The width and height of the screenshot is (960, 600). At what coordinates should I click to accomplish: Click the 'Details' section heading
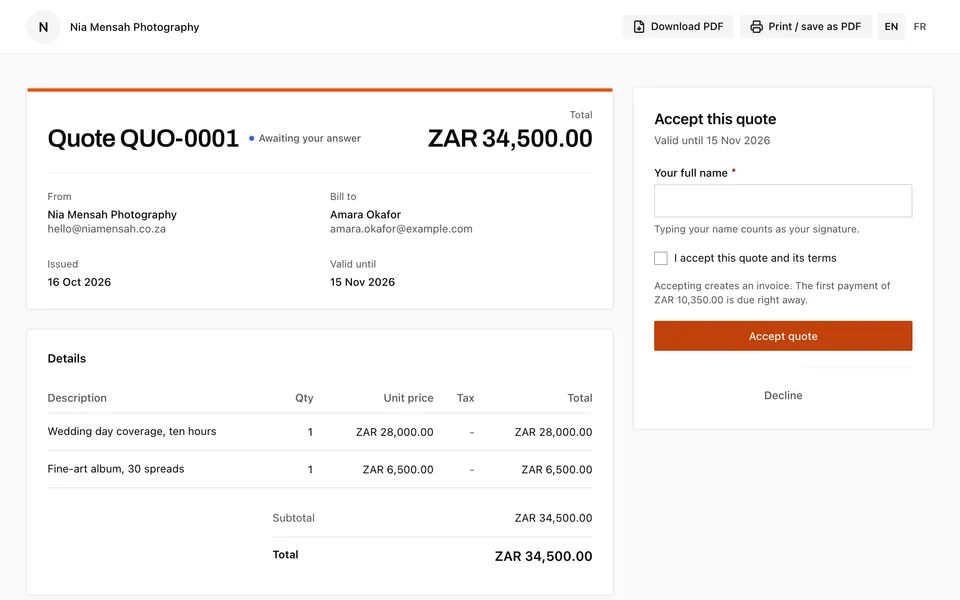[67, 359]
